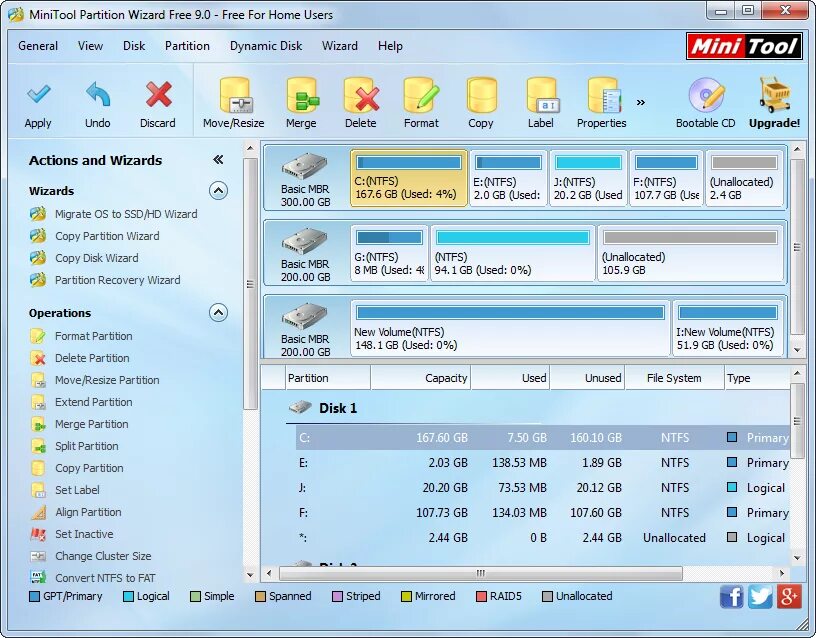The width and height of the screenshot is (816, 638).
Task: Click the Discard red X icon
Action: 158,94
